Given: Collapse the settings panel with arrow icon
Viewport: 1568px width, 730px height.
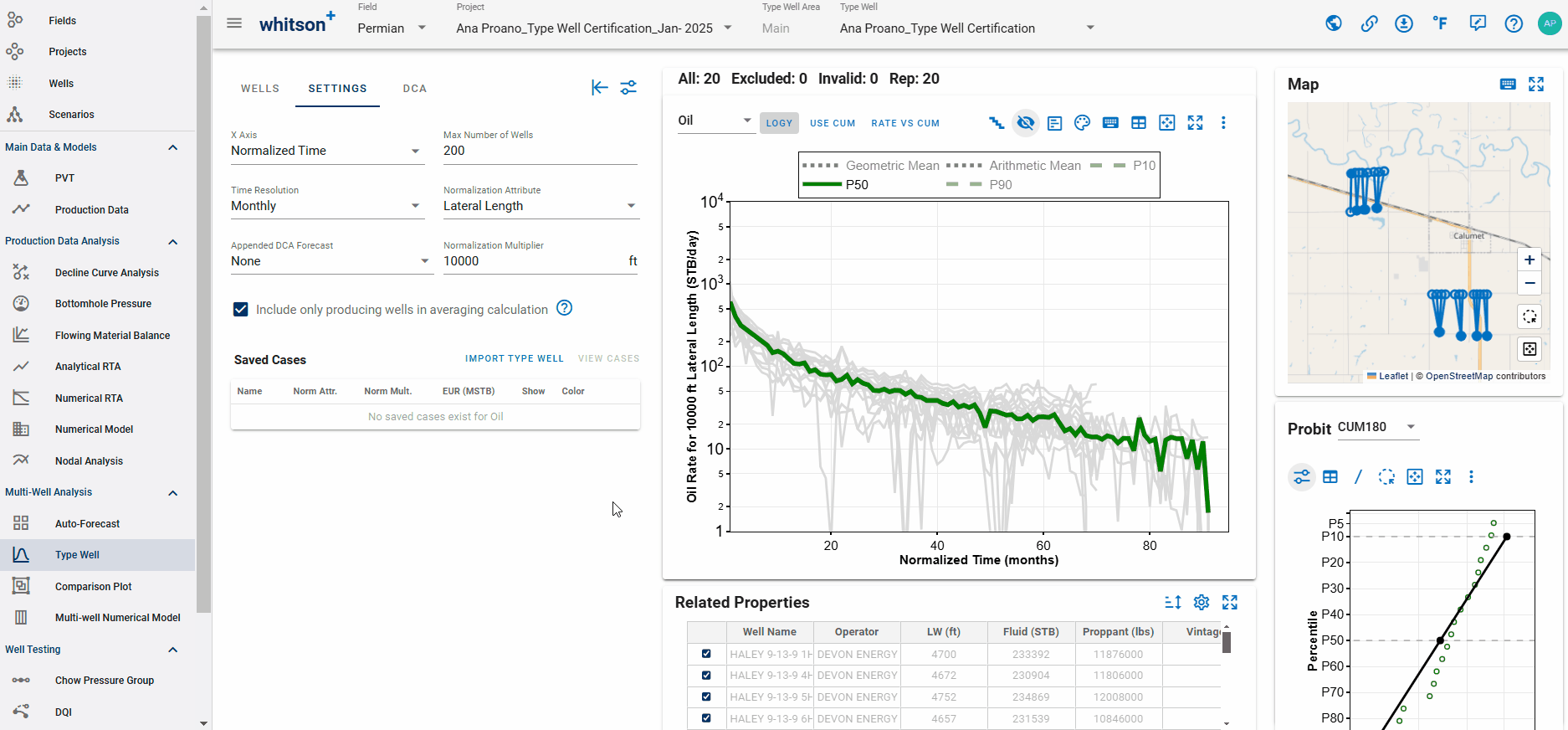Looking at the screenshot, I should tap(599, 87).
